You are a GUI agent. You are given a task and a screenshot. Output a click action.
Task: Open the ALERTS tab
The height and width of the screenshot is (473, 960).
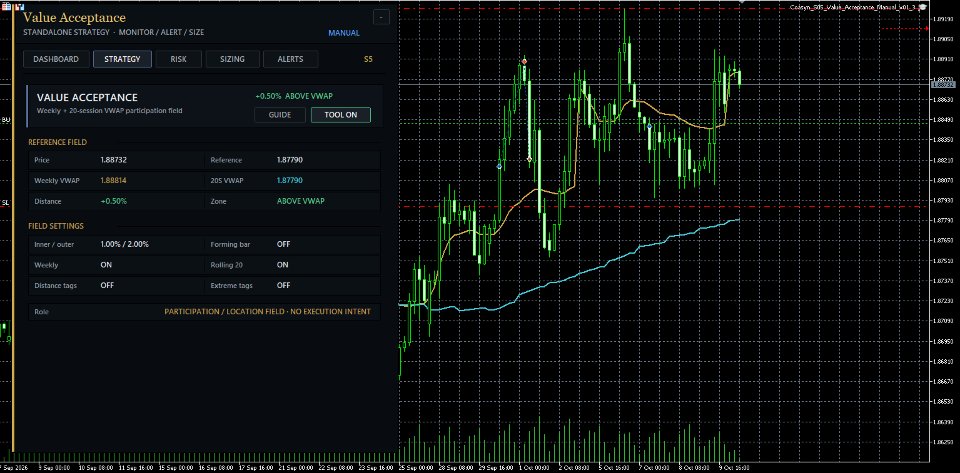pyautogui.click(x=290, y=59)
